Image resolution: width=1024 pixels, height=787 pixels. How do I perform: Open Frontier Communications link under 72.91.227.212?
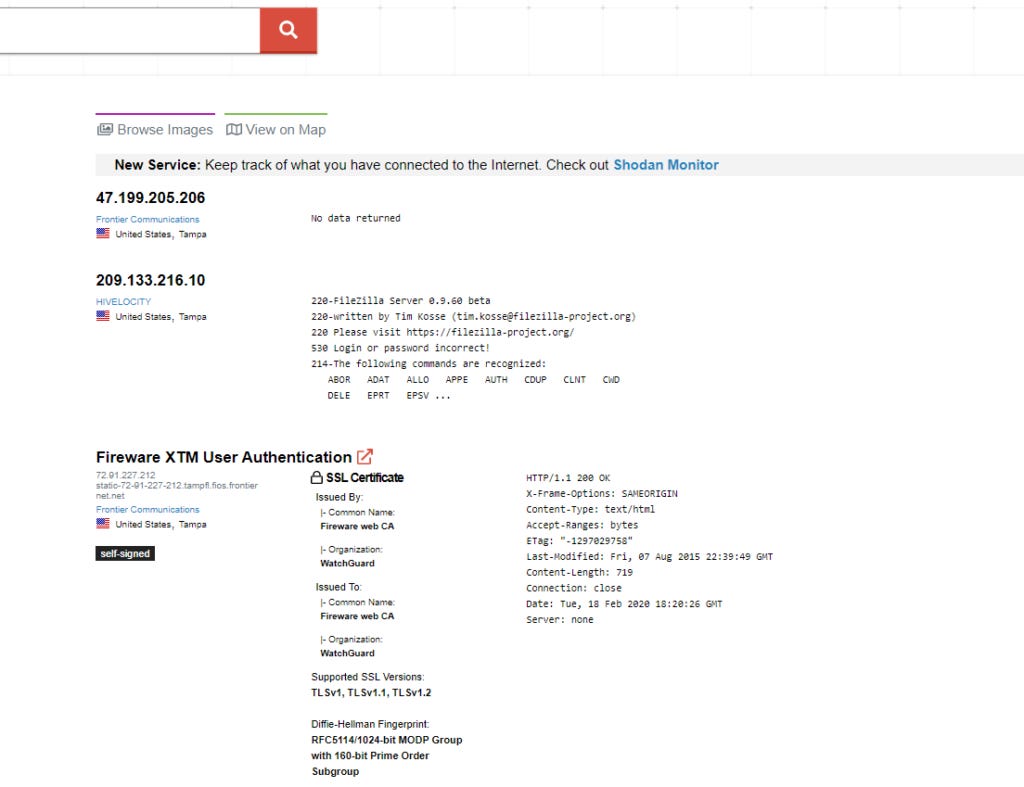148,509
